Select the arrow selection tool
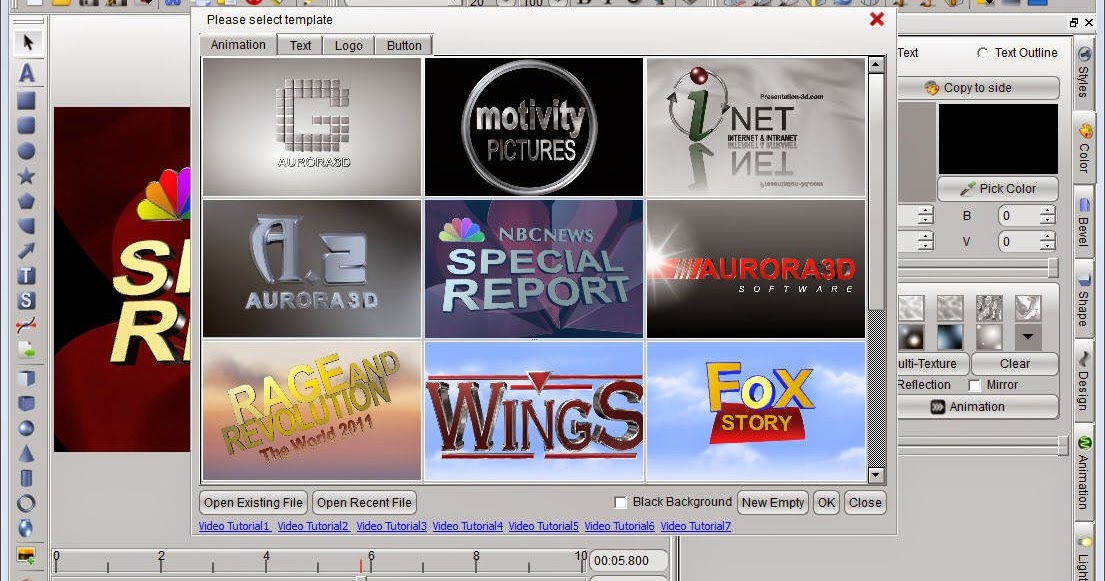Screen dimensions: 1105x581 click(30, 42)
